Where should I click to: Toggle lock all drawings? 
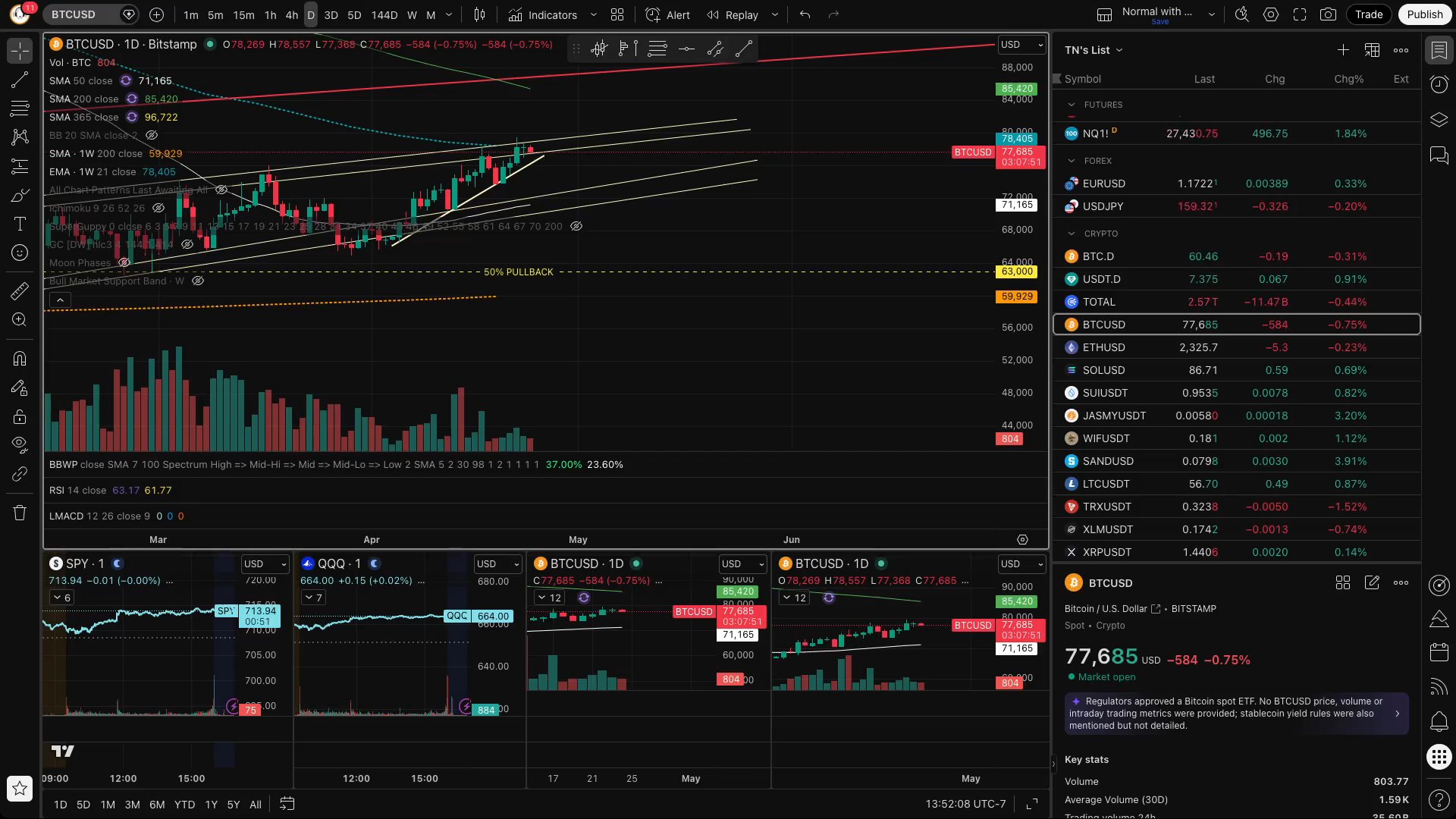(x=20, y=416)
